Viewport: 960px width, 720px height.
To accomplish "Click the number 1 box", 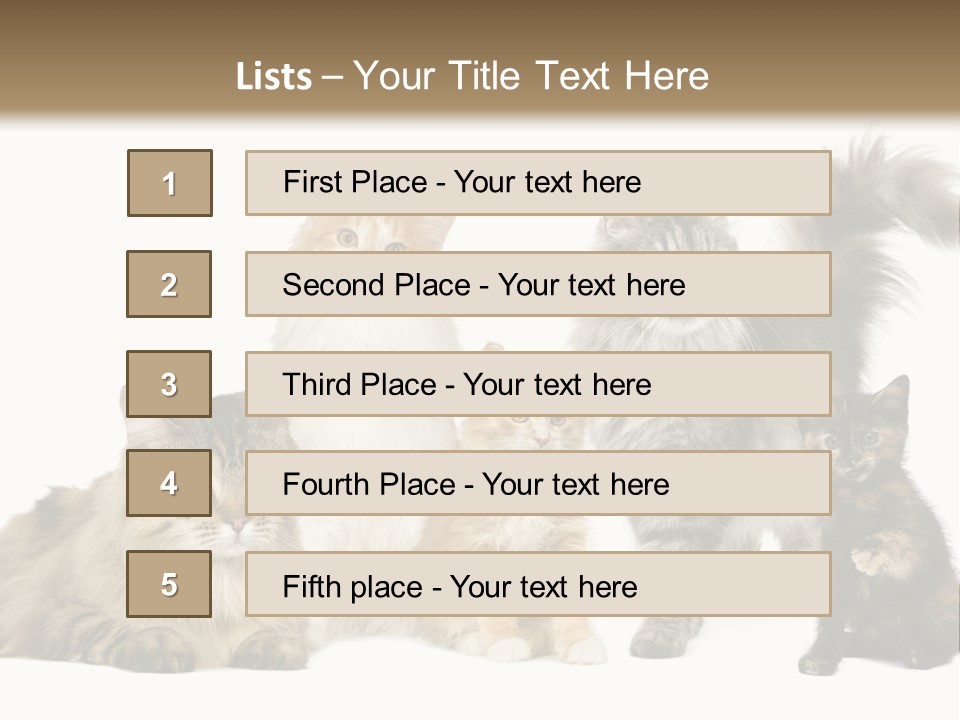I will pos(169,183).
